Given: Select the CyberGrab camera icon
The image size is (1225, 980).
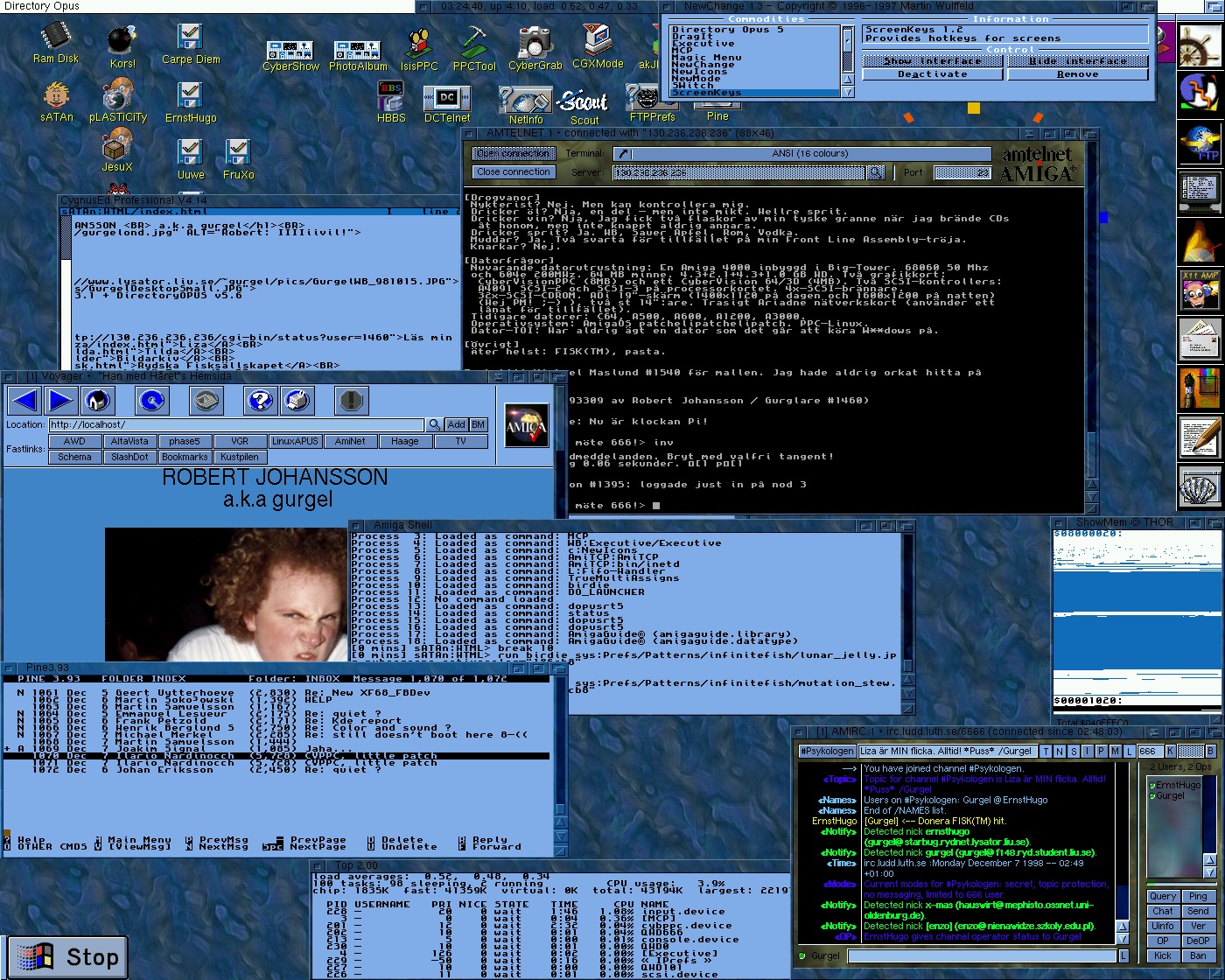Looking at the screenshot, I should click(535, 49).
